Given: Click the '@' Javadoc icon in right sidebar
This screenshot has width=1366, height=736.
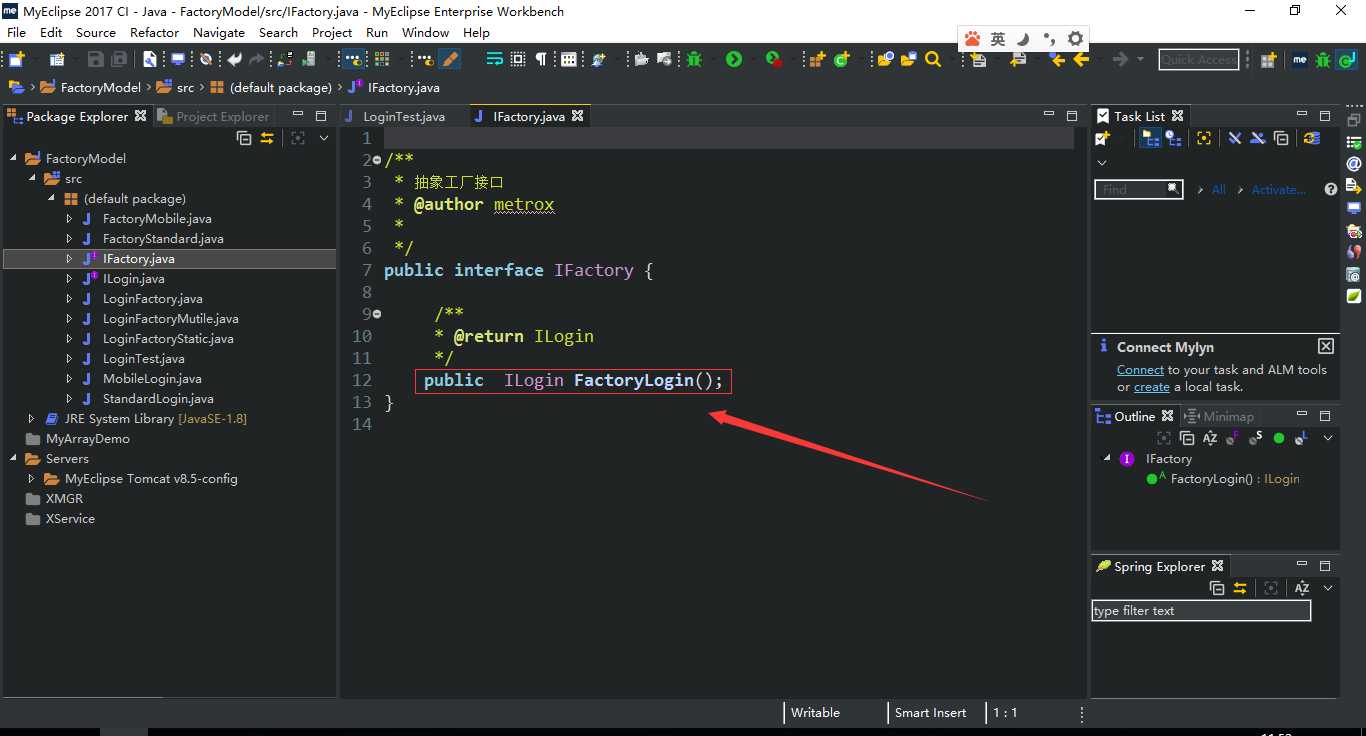Looking at the screenshot, I should click(1354, 164).
